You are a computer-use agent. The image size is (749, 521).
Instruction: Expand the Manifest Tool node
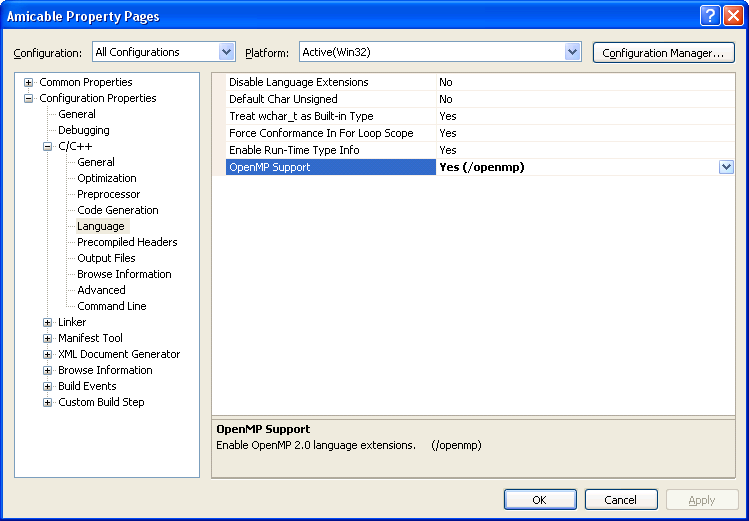coord(48,338)
